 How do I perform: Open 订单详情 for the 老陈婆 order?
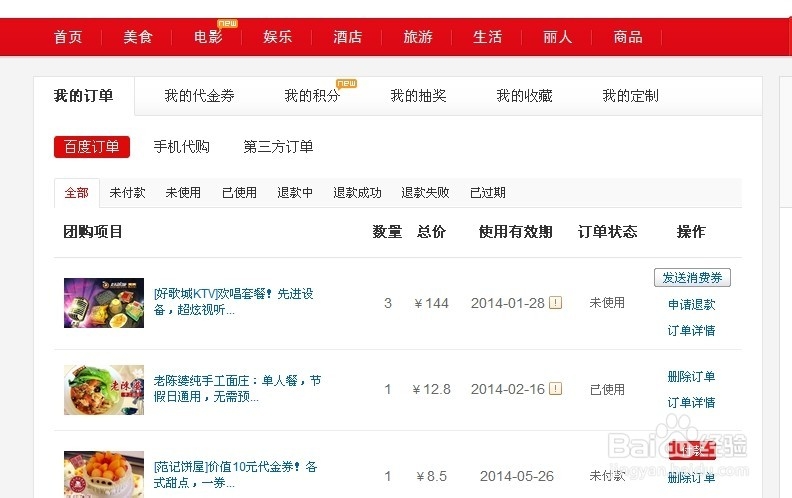(x=691, y=403)
